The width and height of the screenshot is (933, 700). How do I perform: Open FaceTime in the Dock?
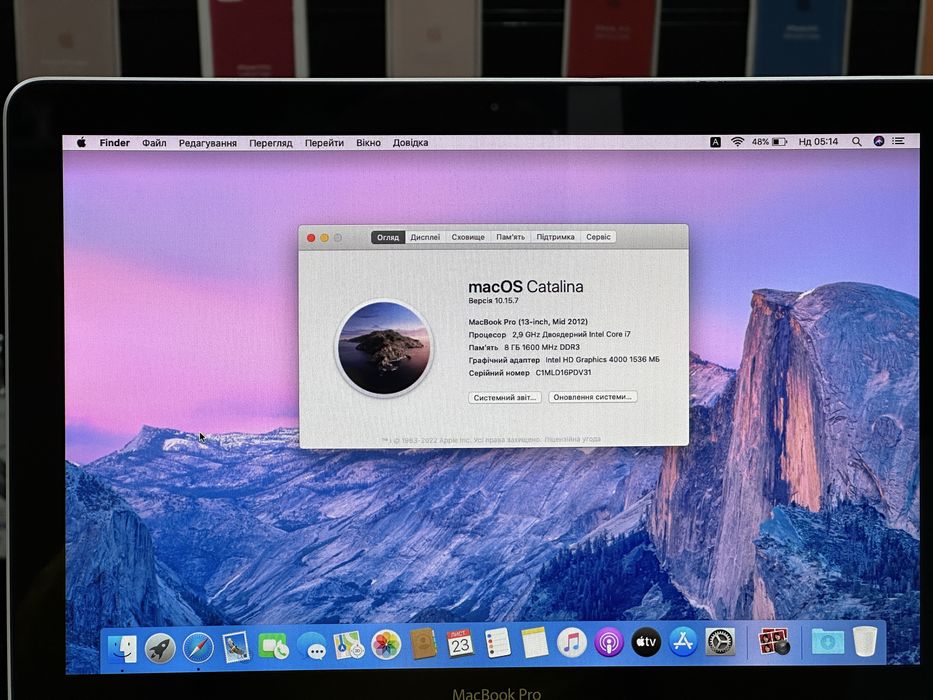point(273,646)
